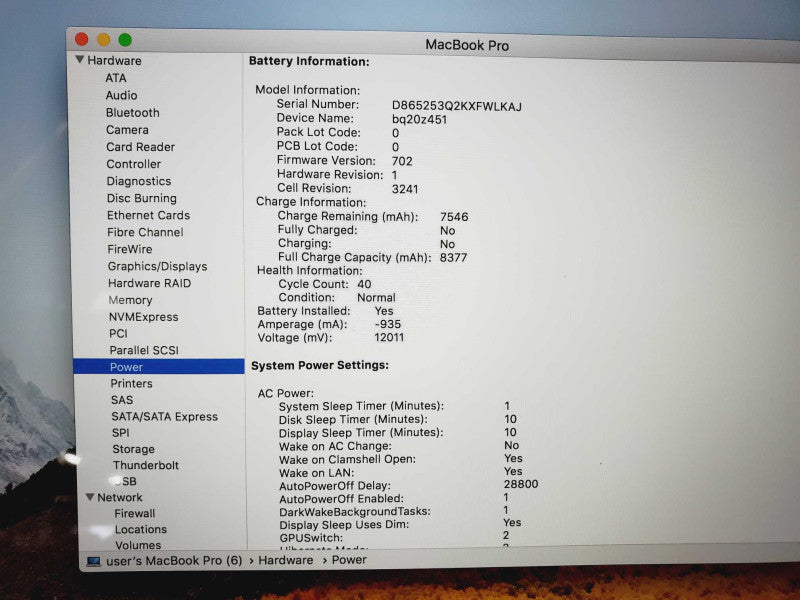Select SAS in the sidebar
Screen dimensions: 800x600
click(122, 400)
